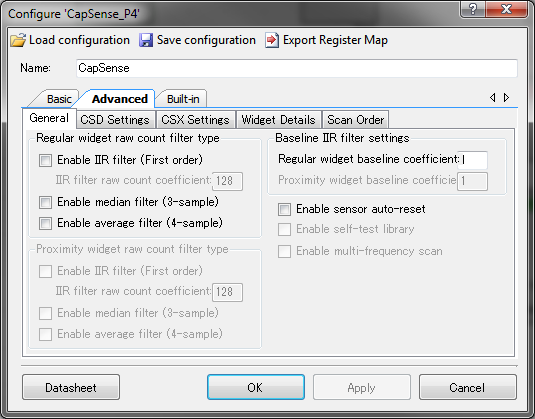Select the Widget Details sub-tab
Viewport: 535px width, 419px height.
coord(278,120)
